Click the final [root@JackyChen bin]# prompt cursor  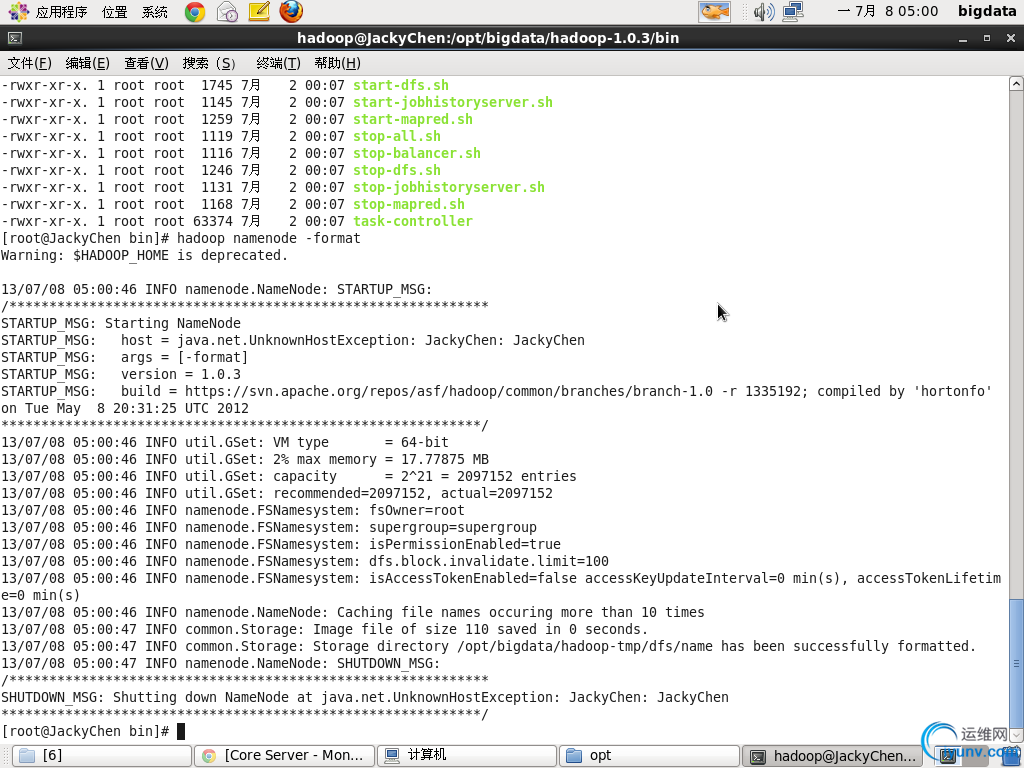click(181, 731)
